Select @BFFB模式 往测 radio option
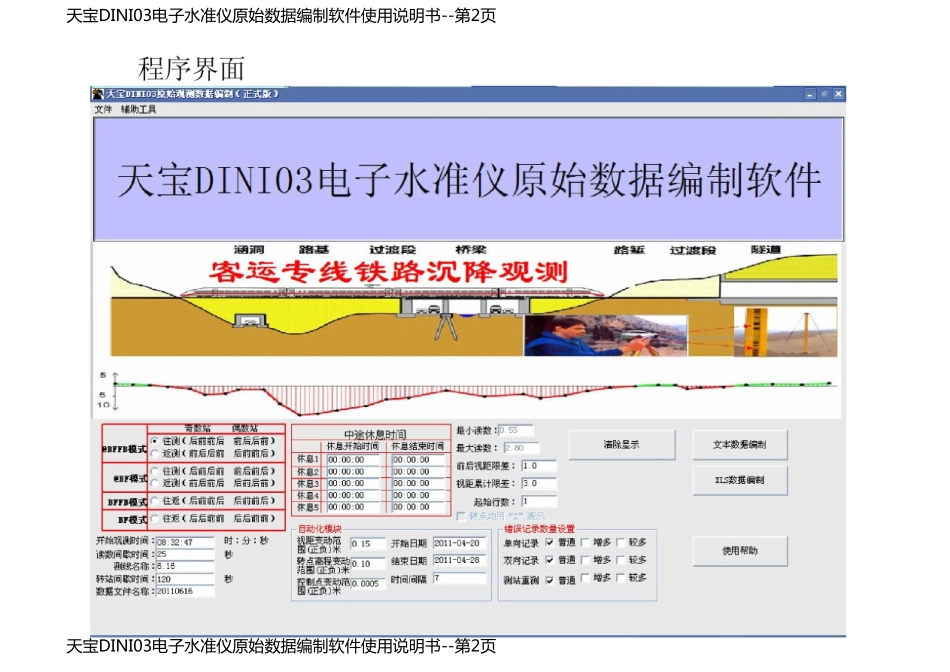Screen dimensions: 950x672 (155, 441)
